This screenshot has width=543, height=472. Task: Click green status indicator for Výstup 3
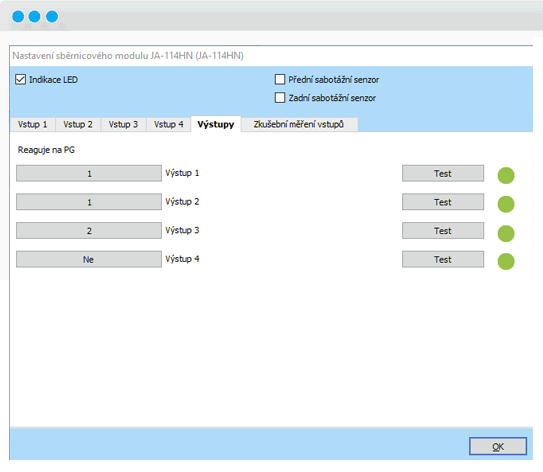point(506,233)
